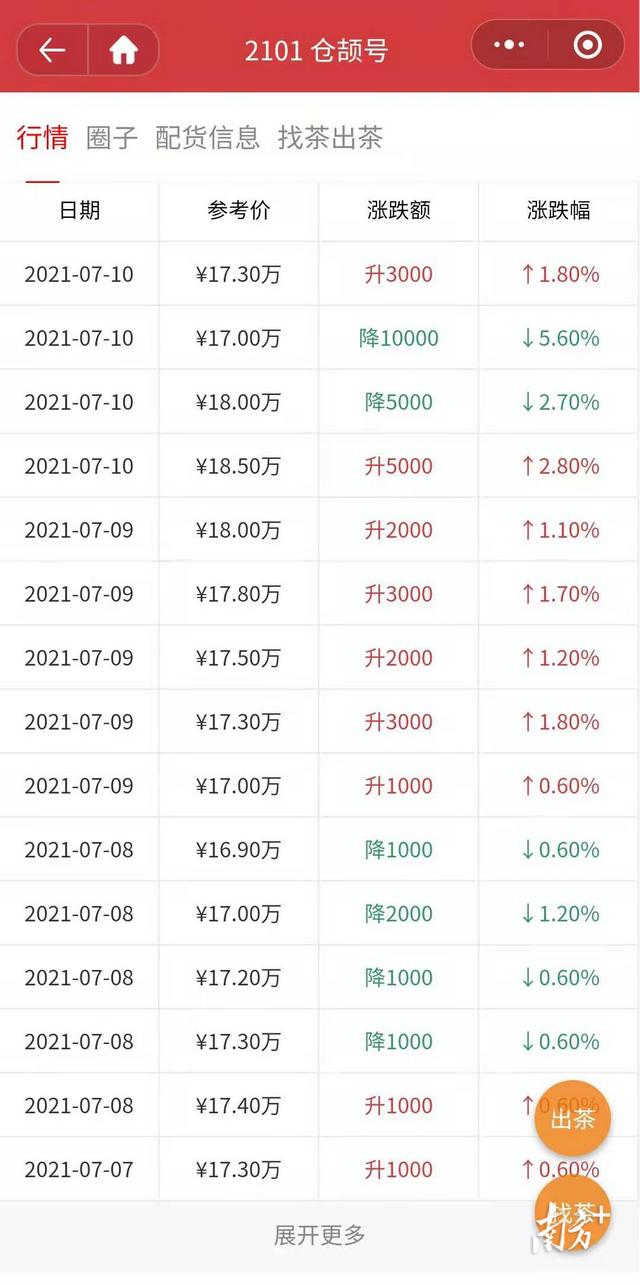
Task: Go to home via house icon
Action: [x=123, y=50]
